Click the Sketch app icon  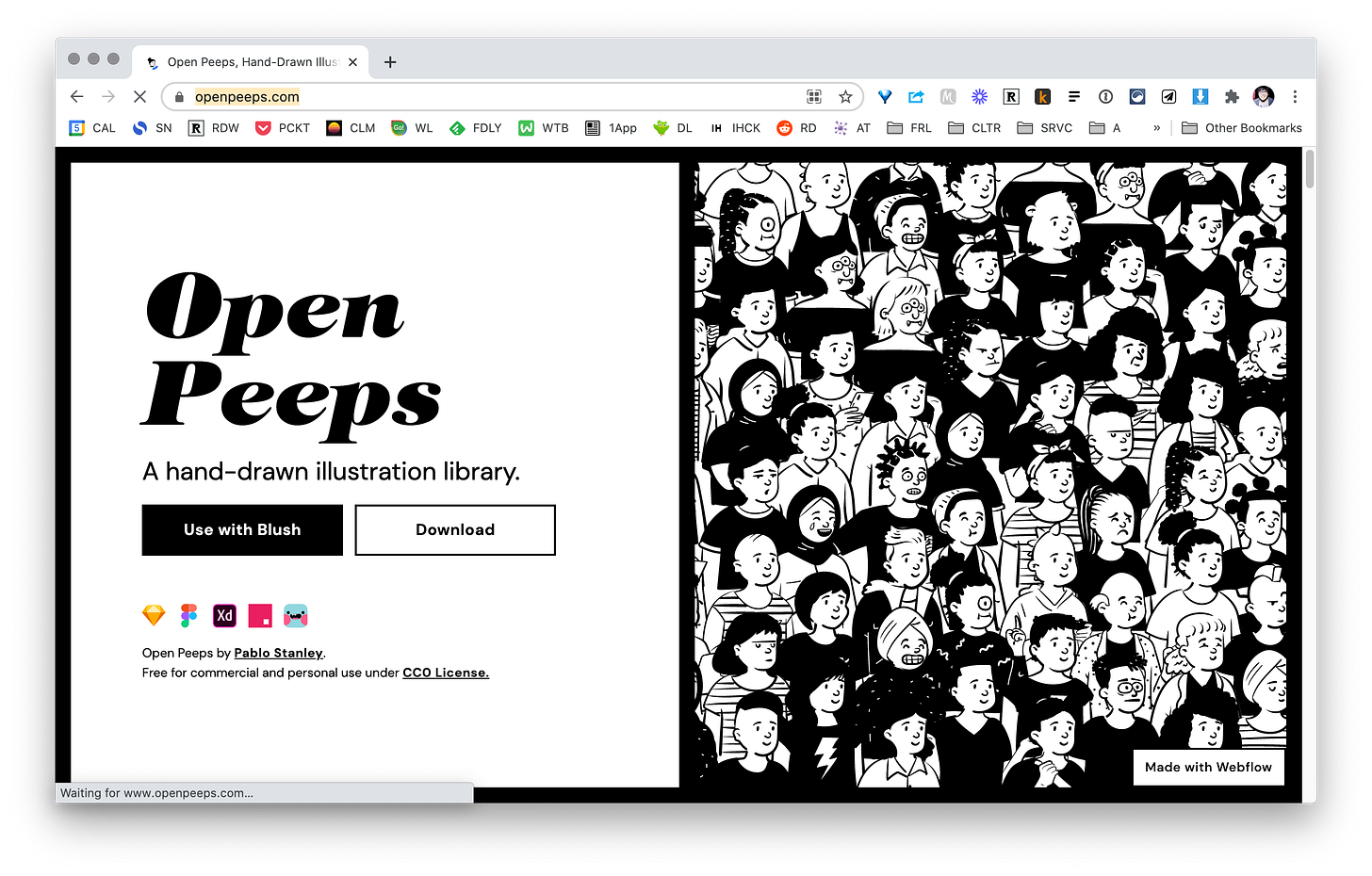point(154,616)
